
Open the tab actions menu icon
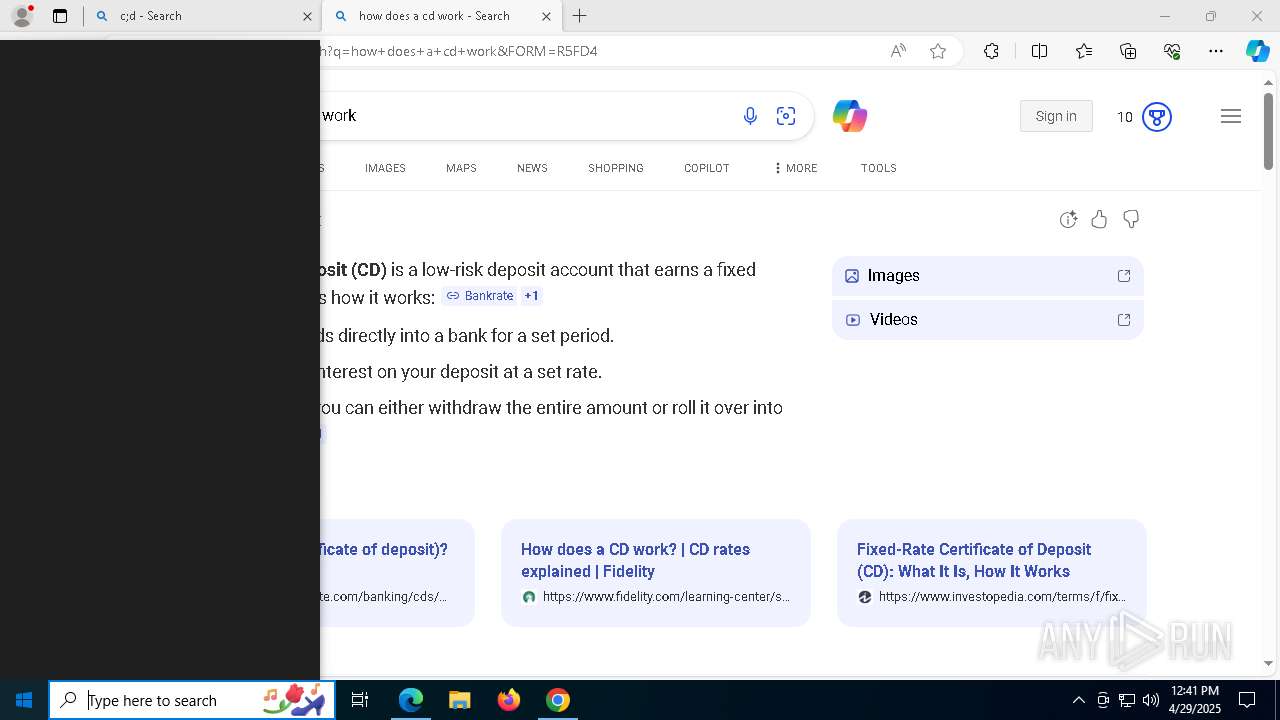pyautogui.click(x=60, y=16)
